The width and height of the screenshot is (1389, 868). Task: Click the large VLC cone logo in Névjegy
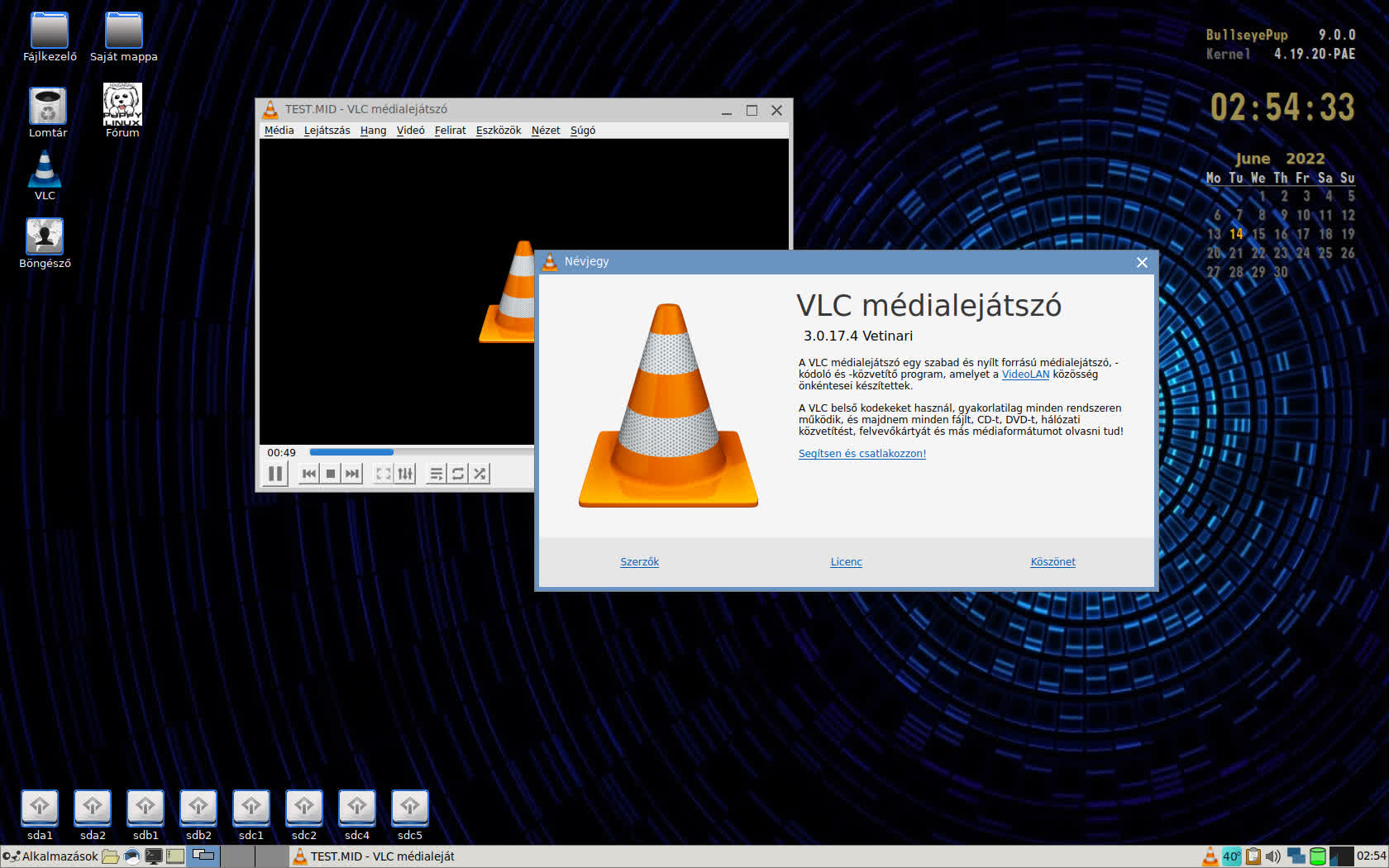tap(668, 405)
